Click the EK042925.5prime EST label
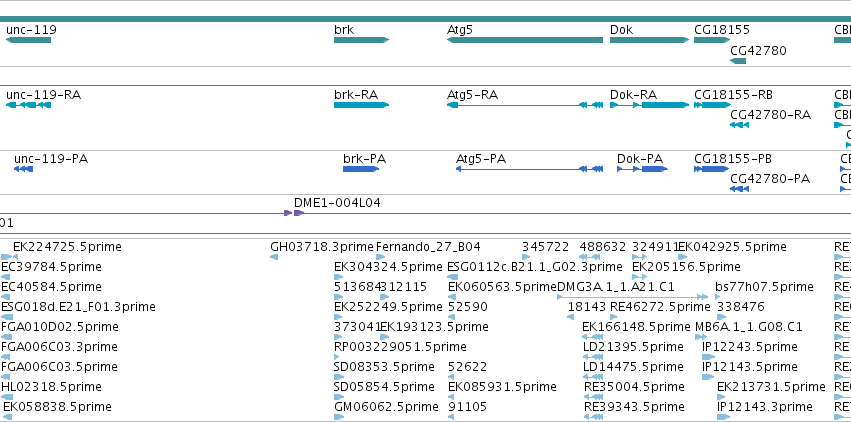851x422 pixels. point(732,247)
